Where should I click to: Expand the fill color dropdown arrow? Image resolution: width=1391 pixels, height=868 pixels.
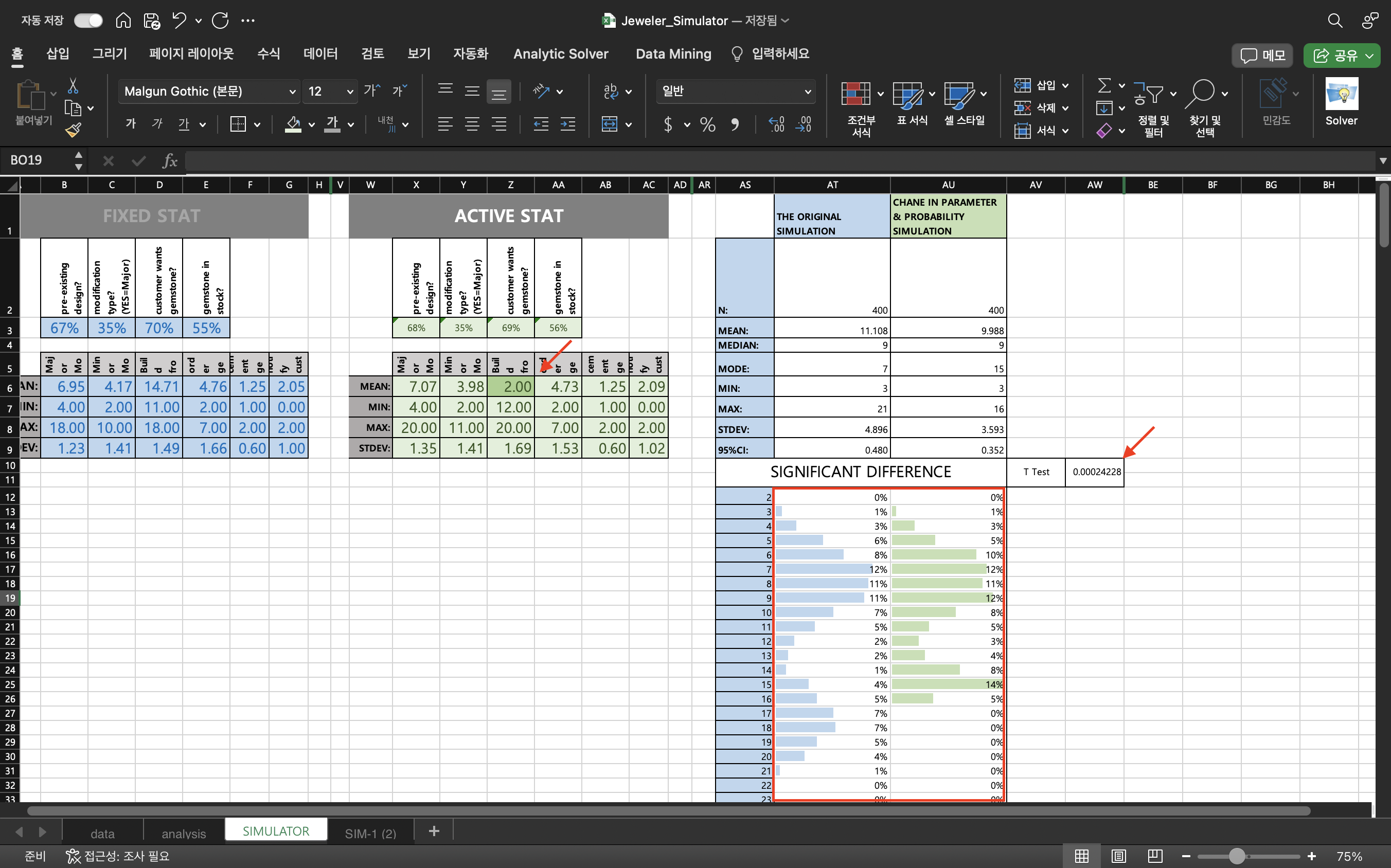tap(311, 124)
